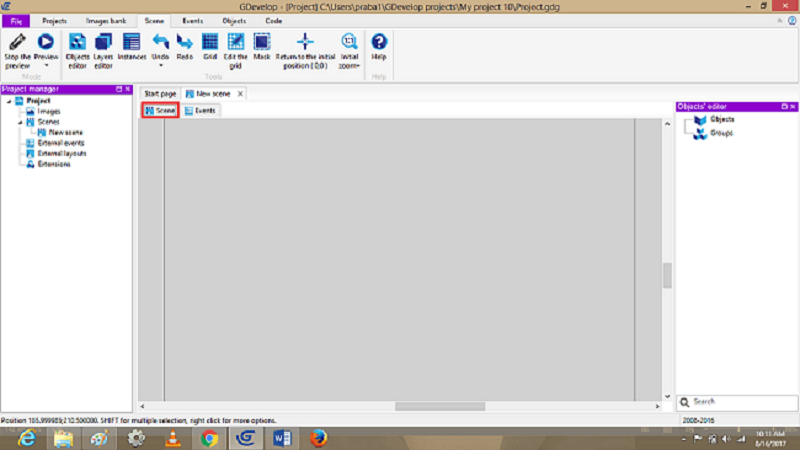Float the Objects' editor panel
This screenshot has width=800, height=450.
[x=784, y=107]
